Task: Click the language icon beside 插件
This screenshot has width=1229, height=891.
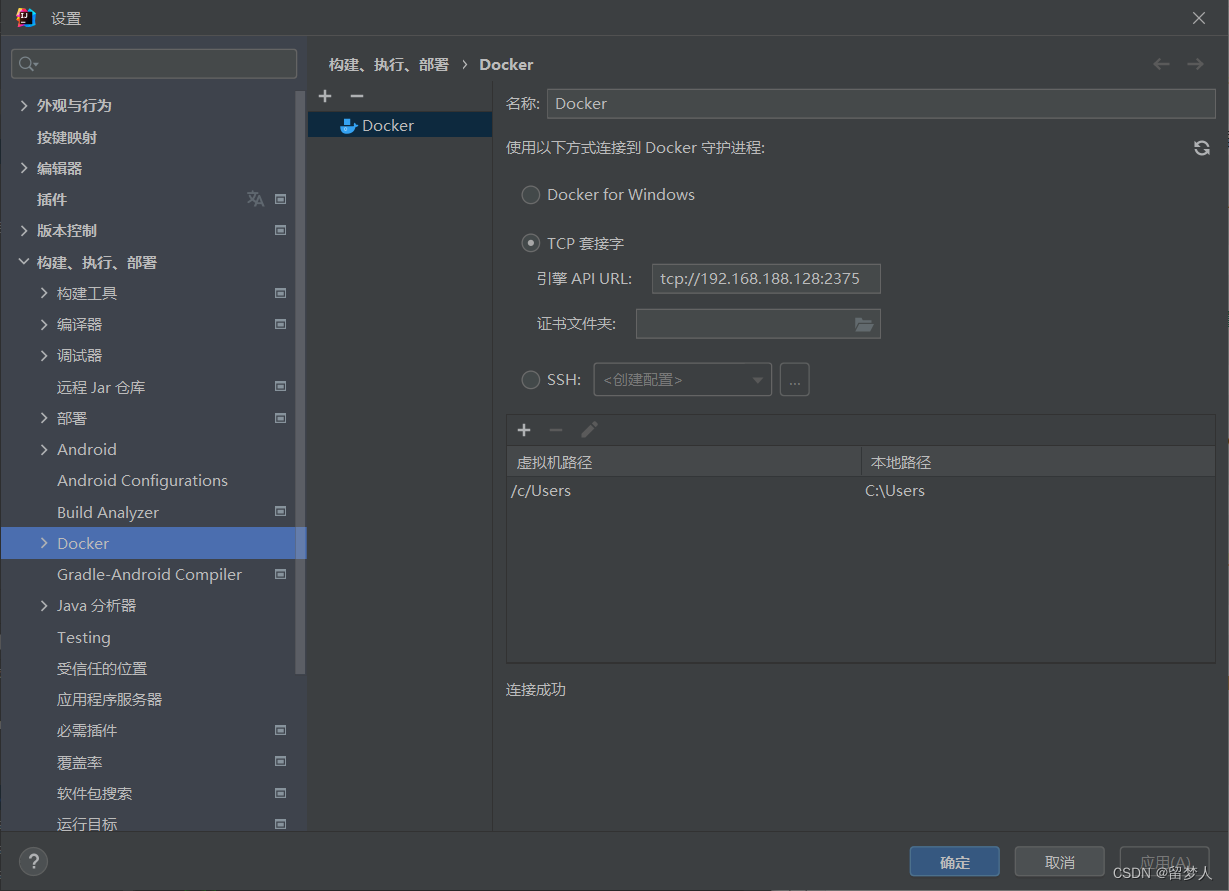Action: (x=255, y=199)
